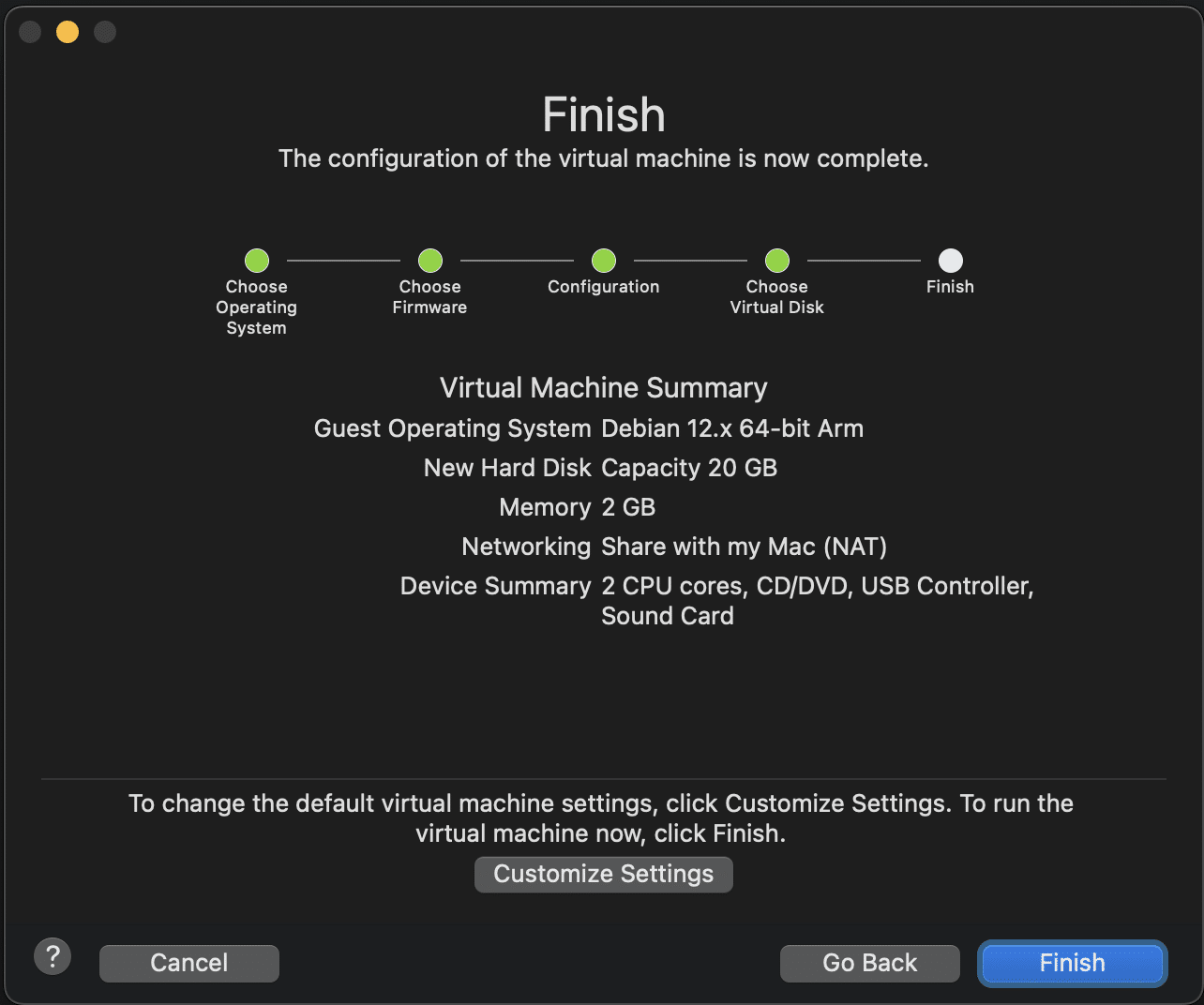Screen dimensions: 1204x1005
Task: Minimize the window with the yellow button
Action: coord(68,32)
